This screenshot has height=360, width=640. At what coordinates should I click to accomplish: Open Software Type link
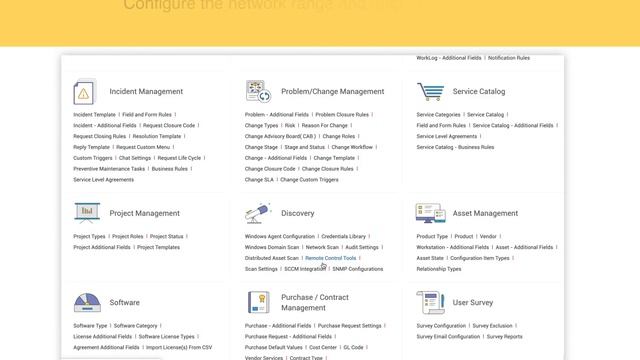point(90,326)
